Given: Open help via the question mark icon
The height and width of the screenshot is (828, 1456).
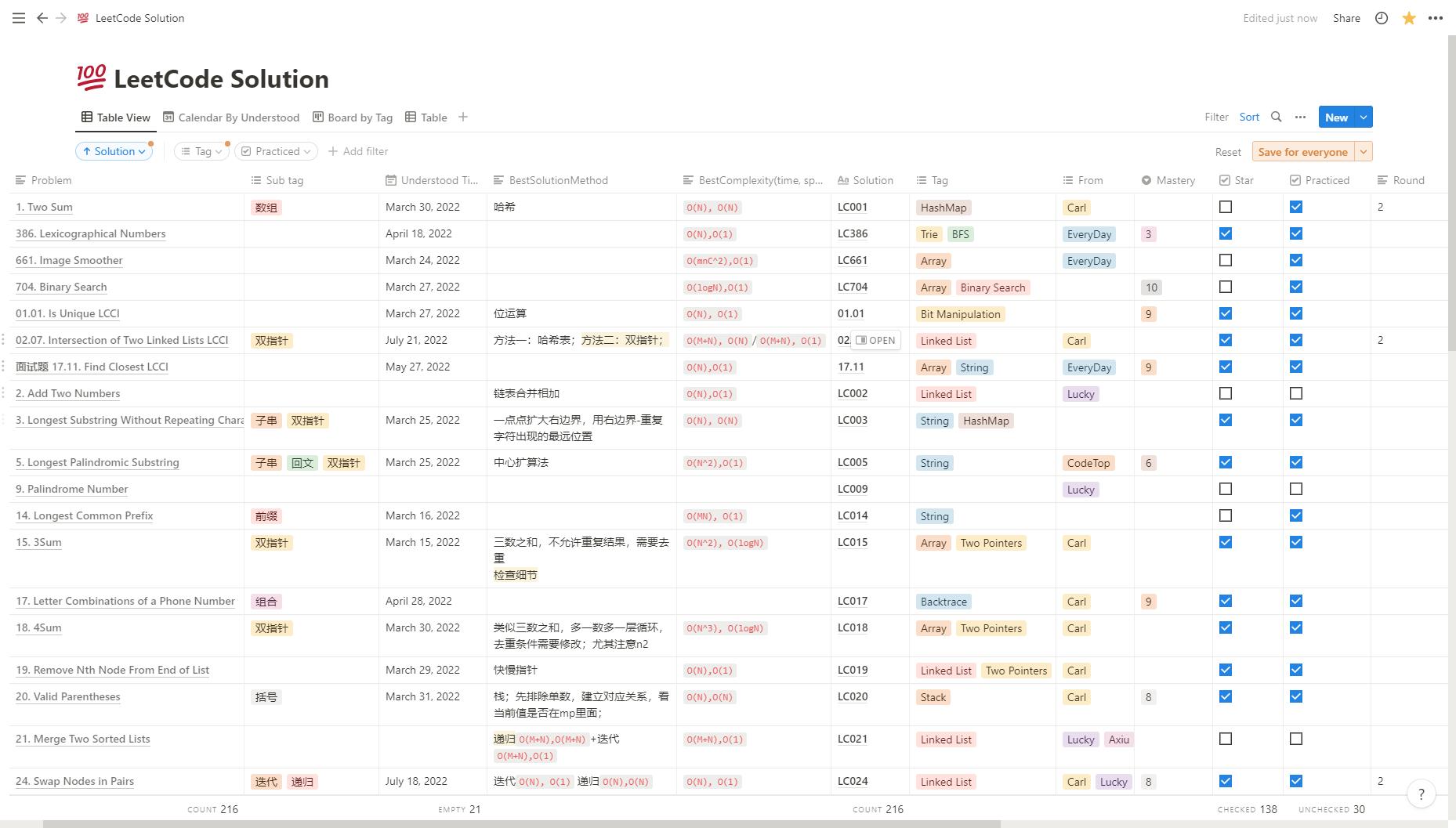Looking at the screenshot, I should pyautogui.click(x=1422, y=794).
